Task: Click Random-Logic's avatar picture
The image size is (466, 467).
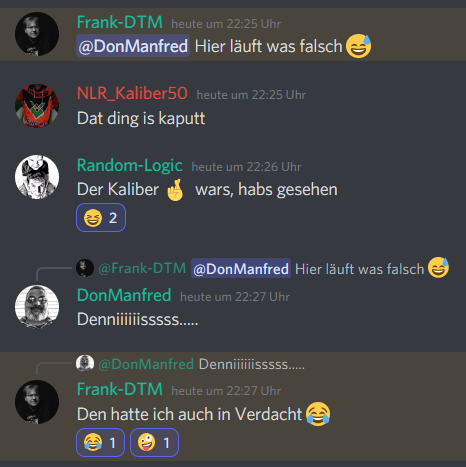Action: click(x=37, y=177)
